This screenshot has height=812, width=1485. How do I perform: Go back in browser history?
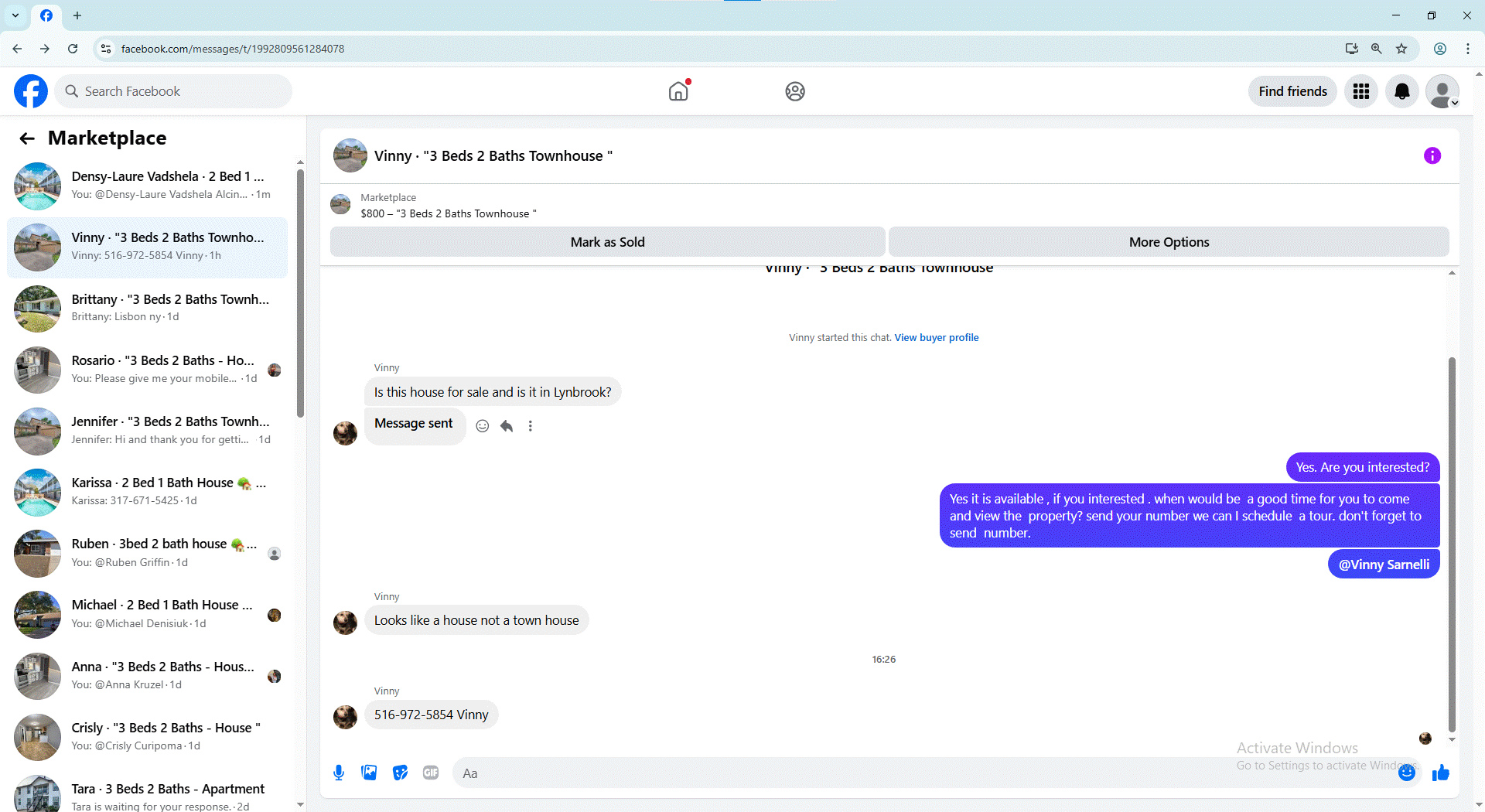(x=17, y=49)
